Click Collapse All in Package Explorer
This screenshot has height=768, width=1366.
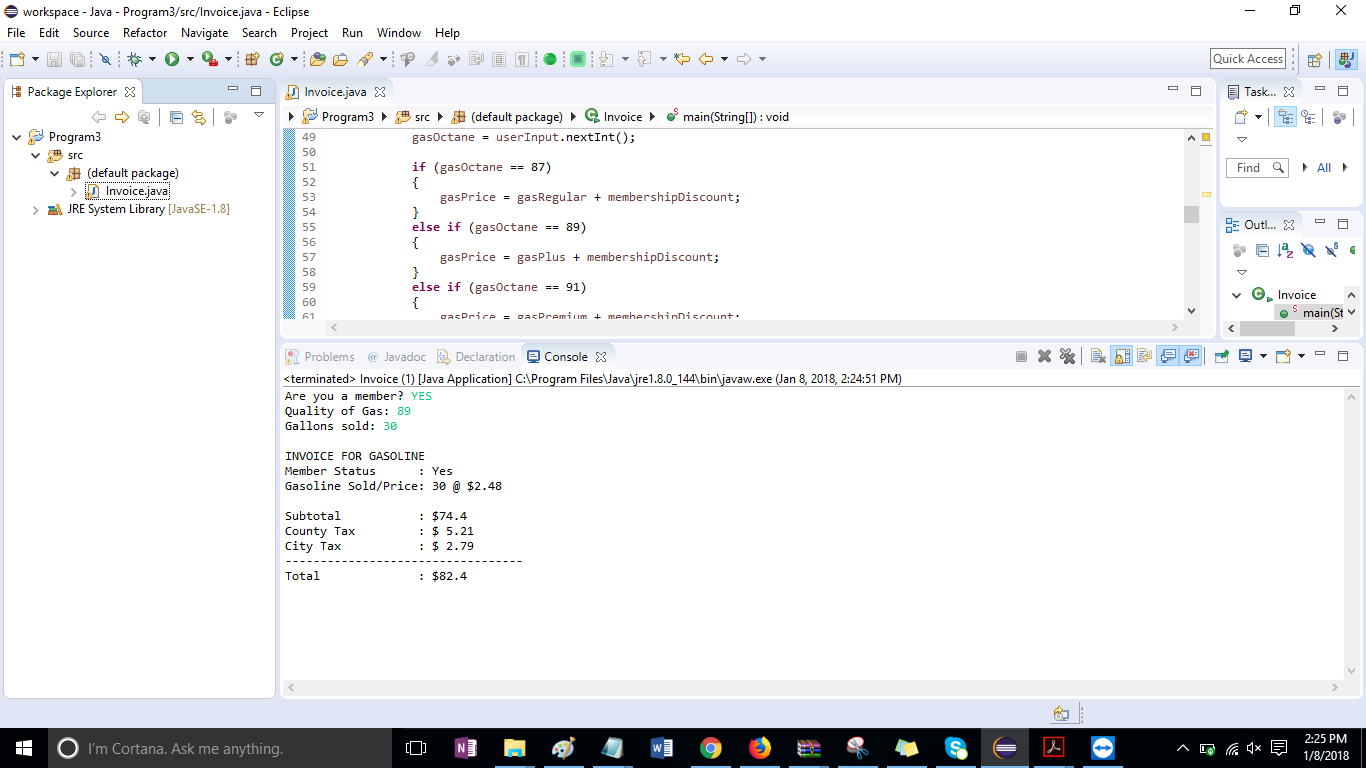coord(177,117)
